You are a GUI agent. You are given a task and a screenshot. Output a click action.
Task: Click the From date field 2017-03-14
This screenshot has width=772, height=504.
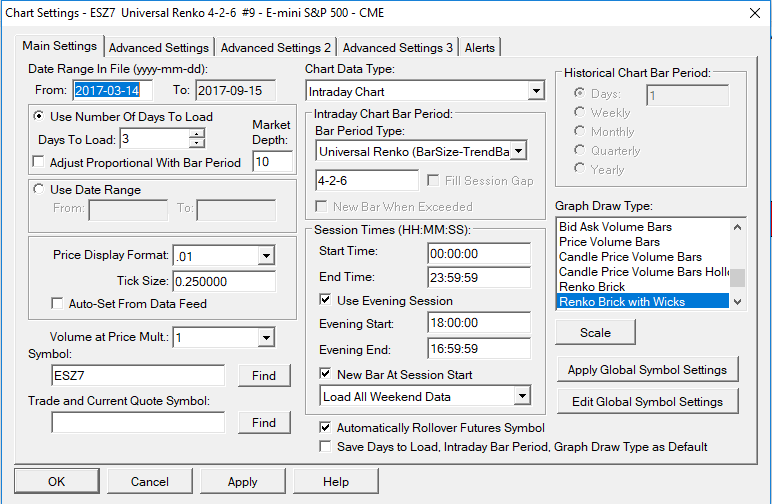click(112, 90)
